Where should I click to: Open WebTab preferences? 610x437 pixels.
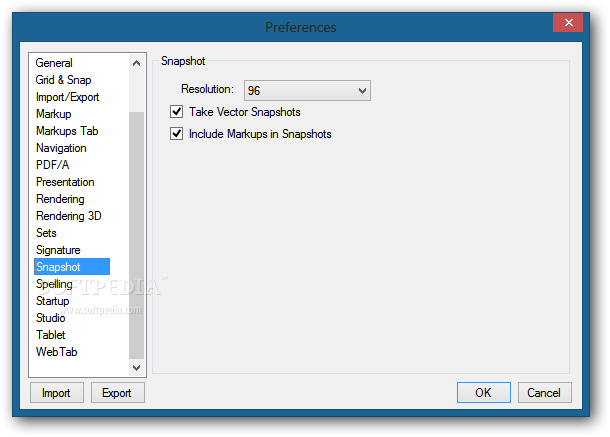point(57,352)
